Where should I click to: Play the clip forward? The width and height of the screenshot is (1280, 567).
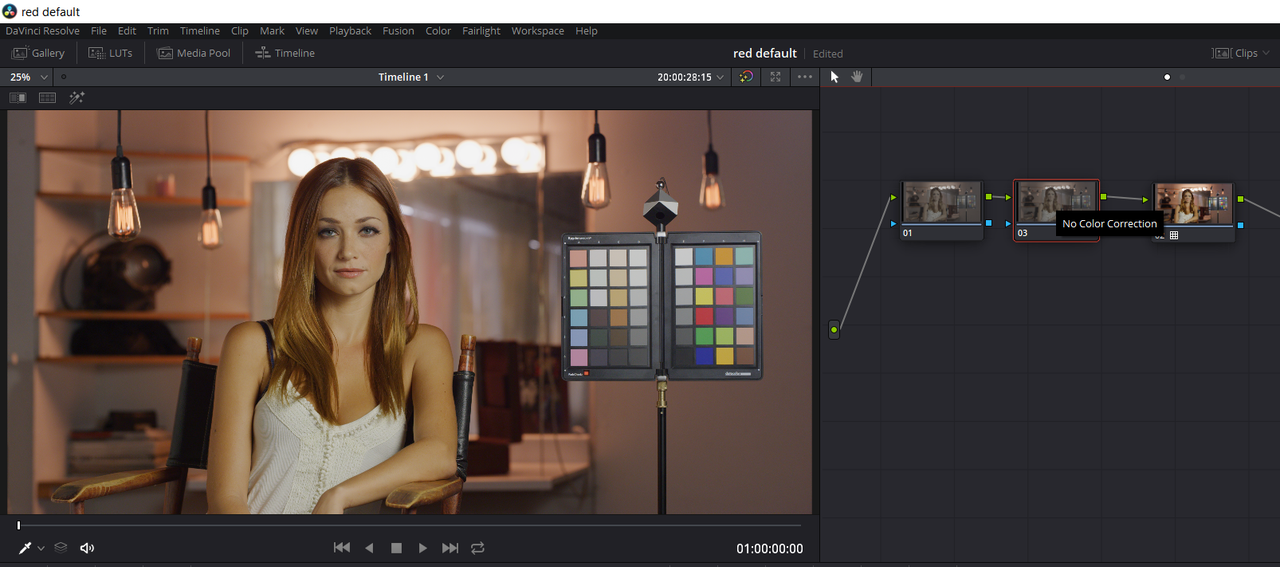(x=423, y=548)
